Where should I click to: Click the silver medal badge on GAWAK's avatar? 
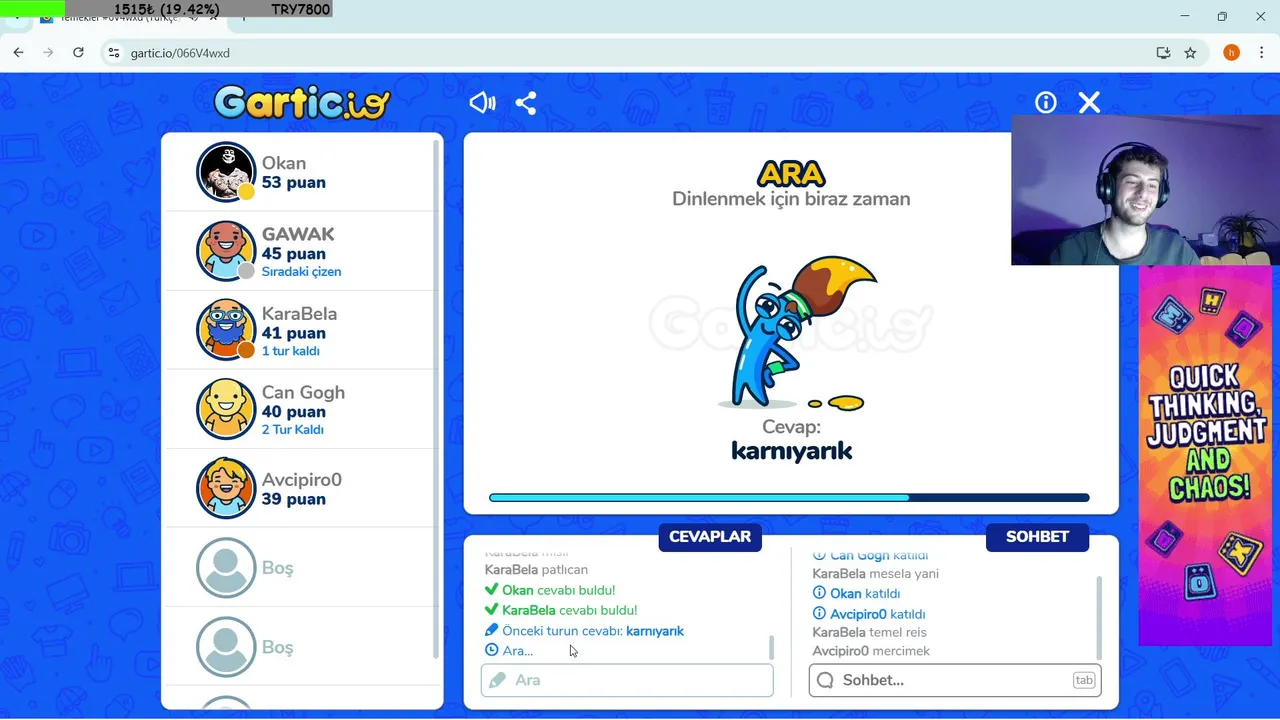tap(246, 271)
